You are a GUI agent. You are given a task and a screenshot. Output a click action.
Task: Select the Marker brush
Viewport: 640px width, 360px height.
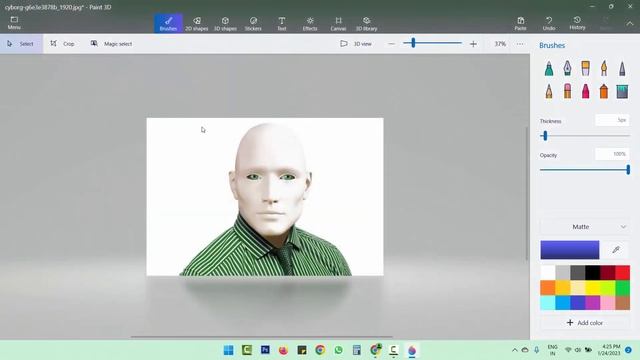[549, 68]
